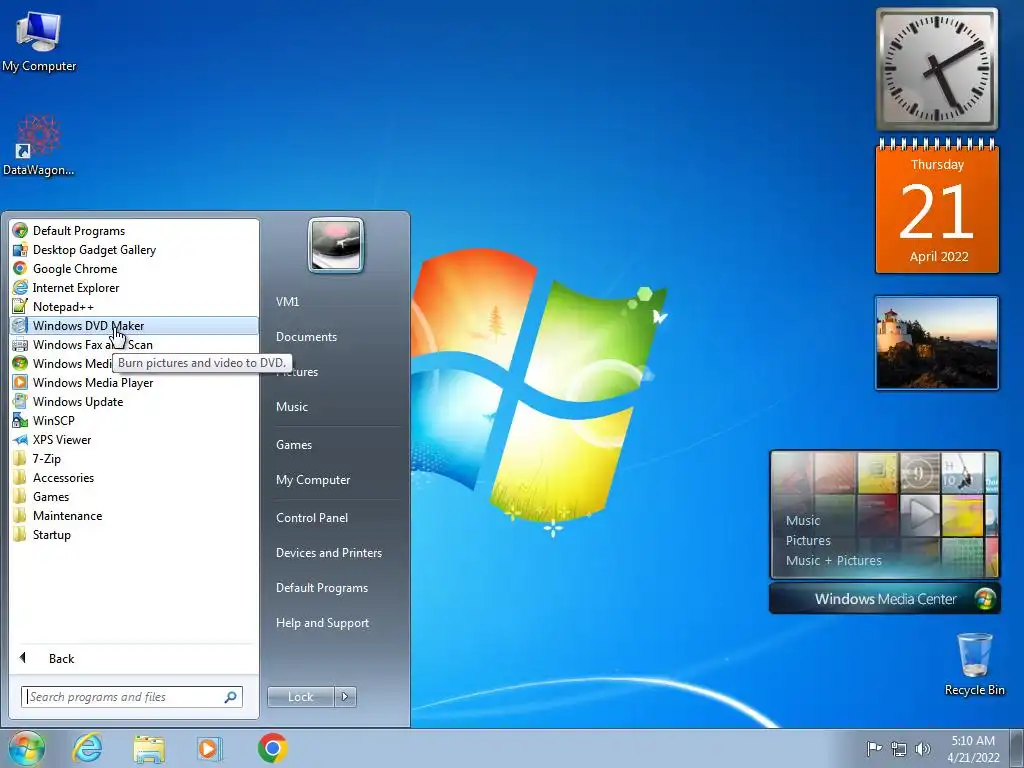The height and width of the screenshot is (768, 1024).
Task: Select Music + Pictures in Media Center gadget
Action: tap(833, 560)
